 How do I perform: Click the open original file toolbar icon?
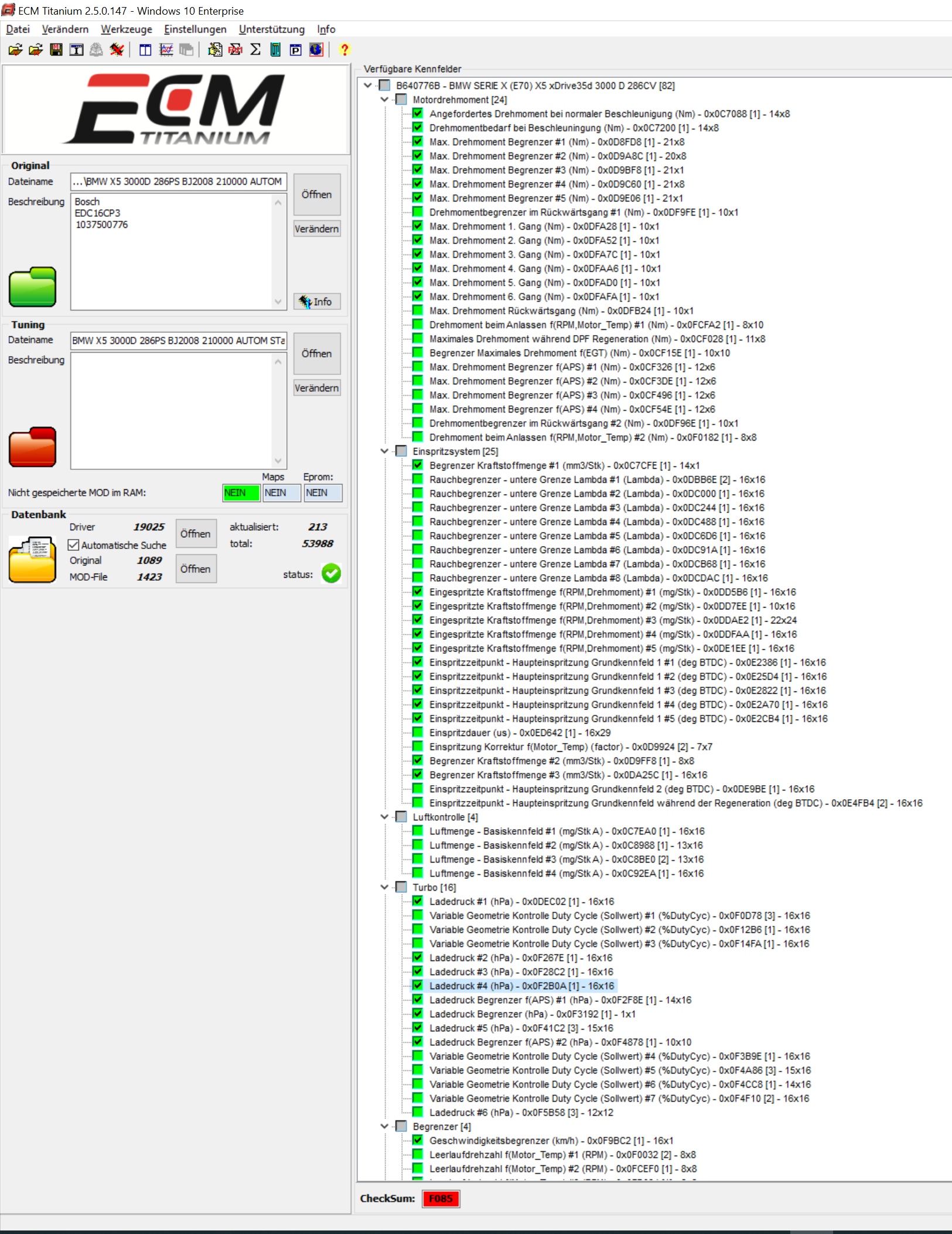(16, 50)
